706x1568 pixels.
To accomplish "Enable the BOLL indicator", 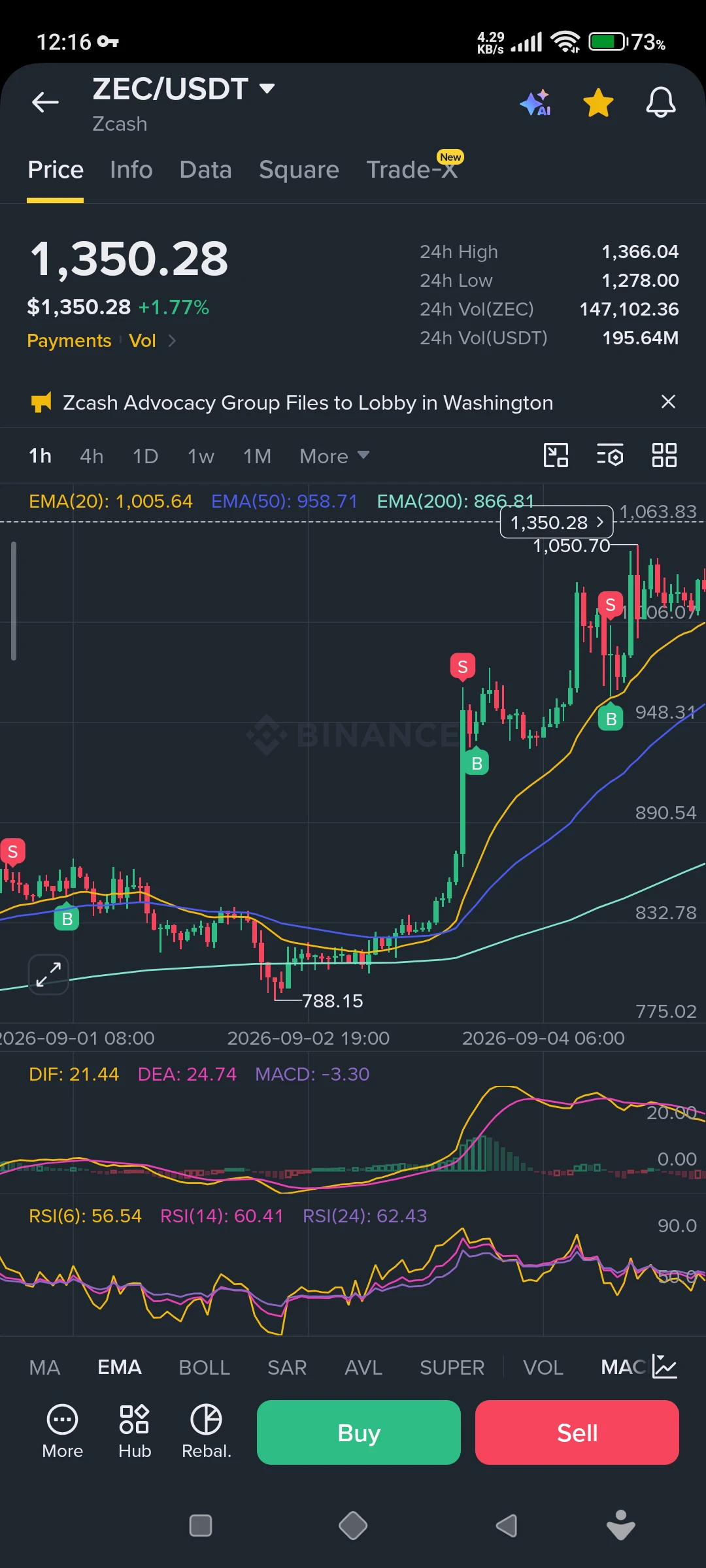I will point(205,1367).
